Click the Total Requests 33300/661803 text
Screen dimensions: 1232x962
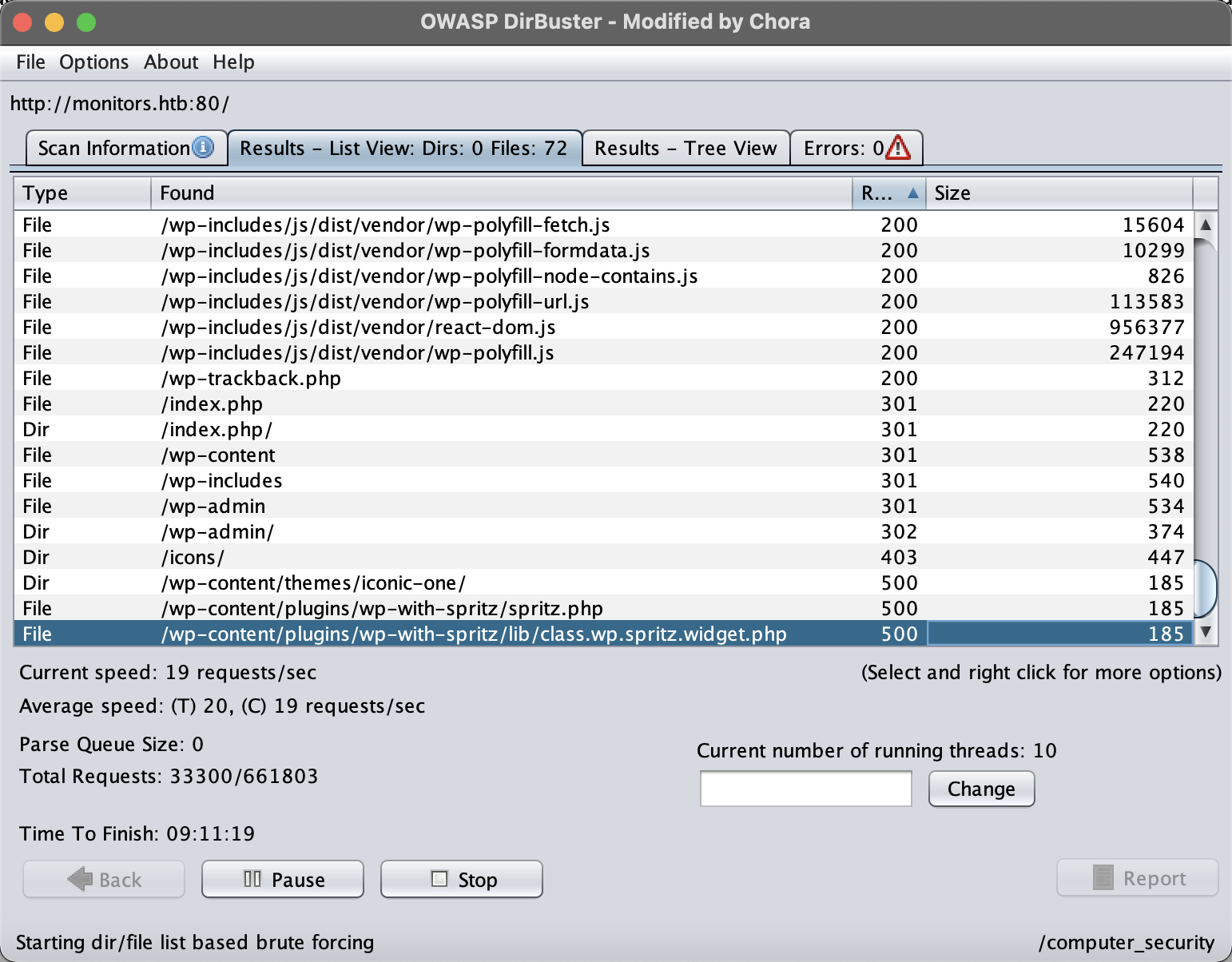[x=169, y=776]
